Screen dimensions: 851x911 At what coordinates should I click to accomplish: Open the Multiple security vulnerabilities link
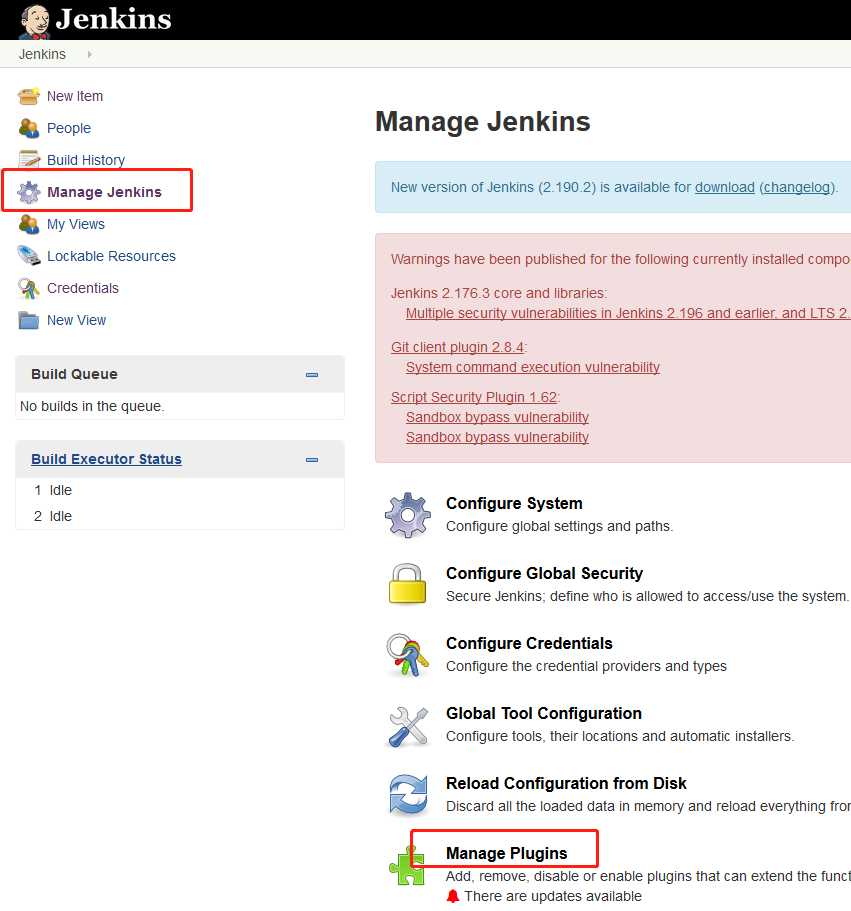(628, 313)
